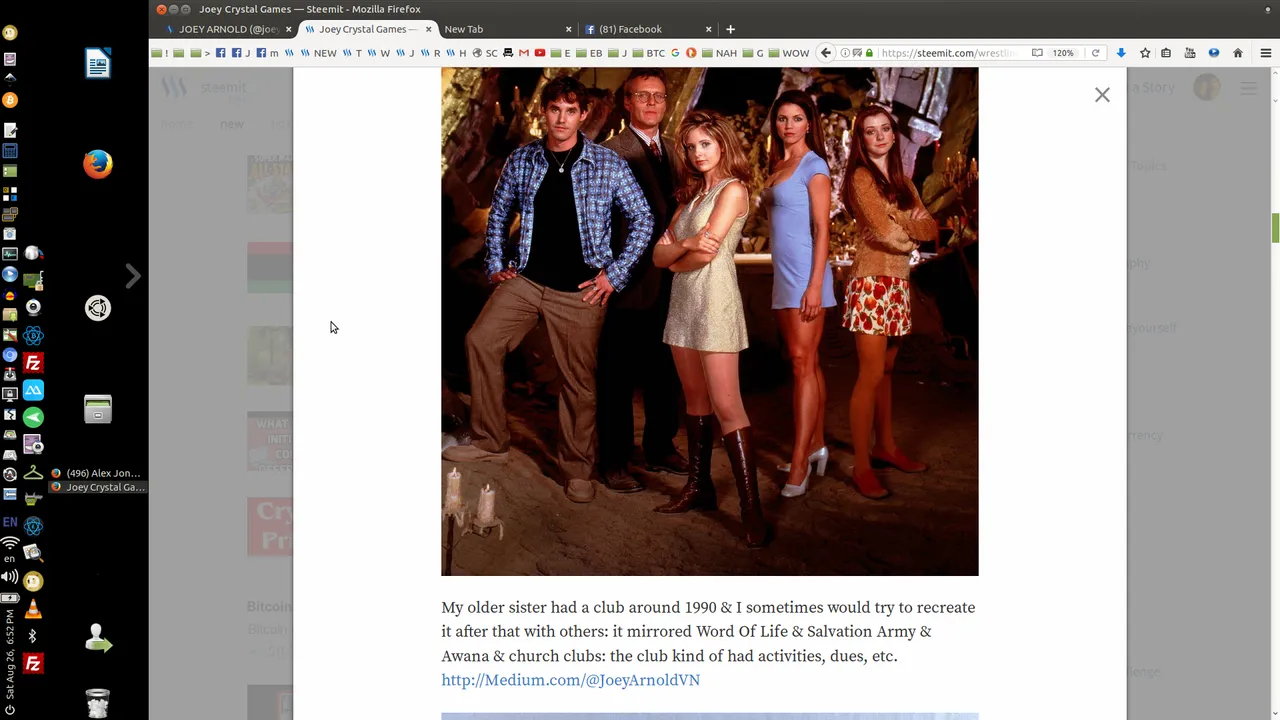Viewport: 1280px width, 720px height.
Task: Open the text editor notepad icon
Action: tap(10, 130)
